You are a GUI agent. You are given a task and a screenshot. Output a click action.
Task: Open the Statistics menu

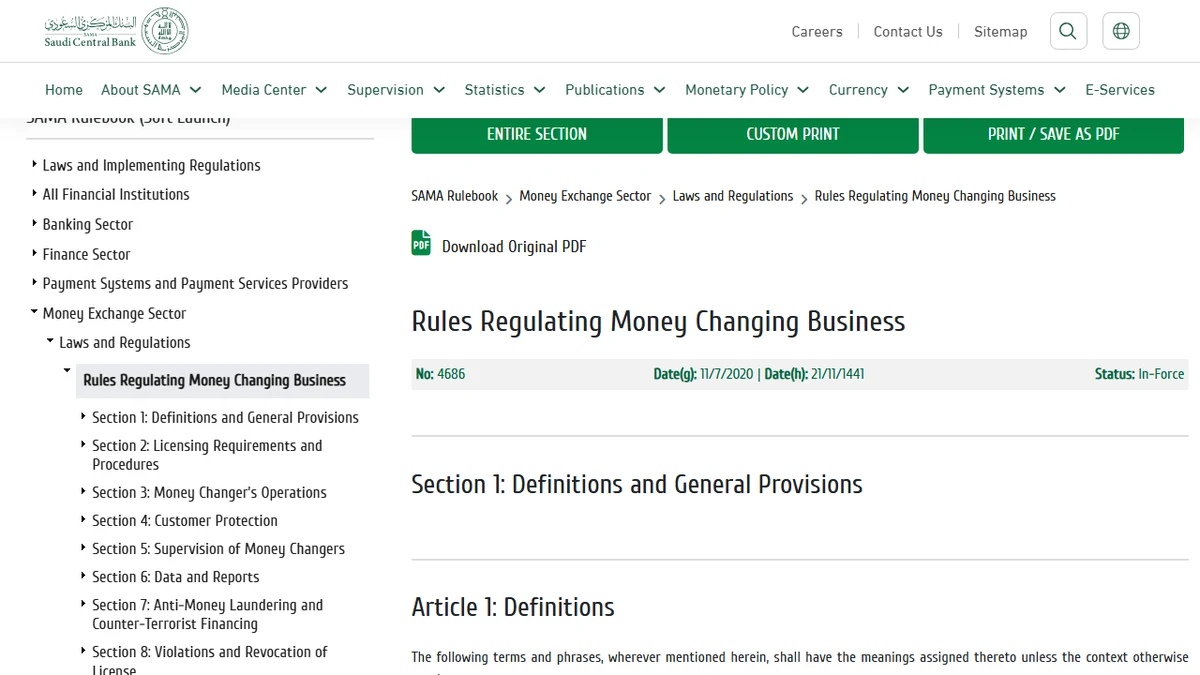[505, 90]
